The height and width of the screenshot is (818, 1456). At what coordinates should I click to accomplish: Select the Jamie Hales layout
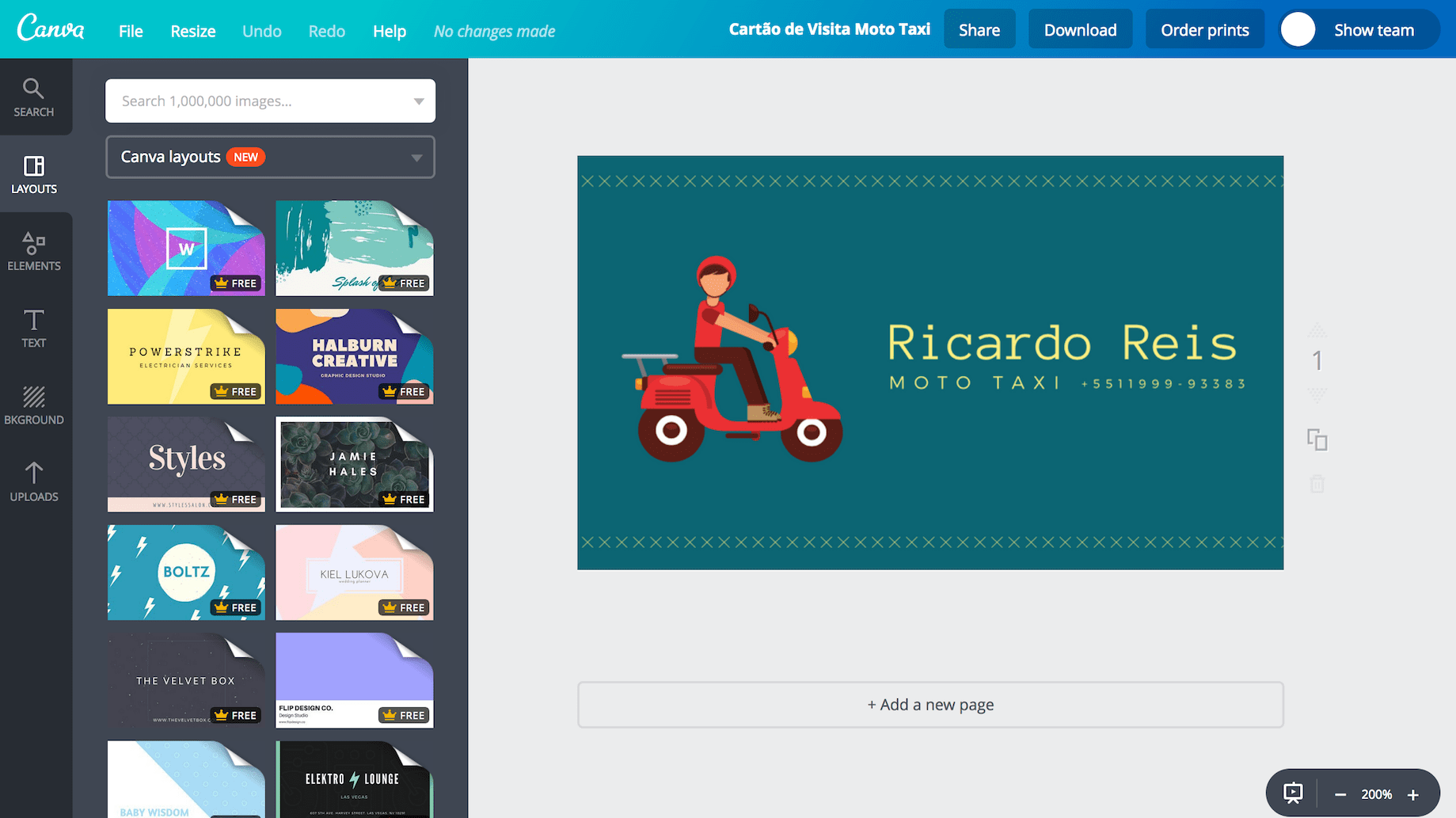coord(355,464)
